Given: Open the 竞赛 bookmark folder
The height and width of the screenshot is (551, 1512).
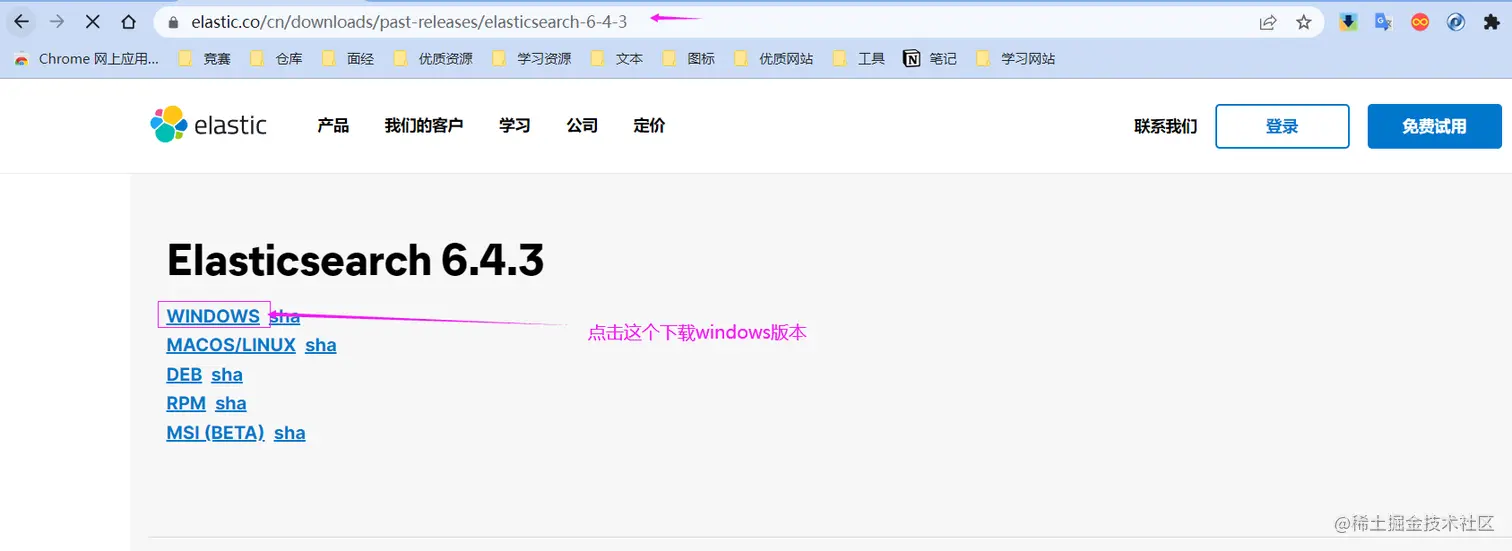Looking at the screenshot, I should coord(204,59).
